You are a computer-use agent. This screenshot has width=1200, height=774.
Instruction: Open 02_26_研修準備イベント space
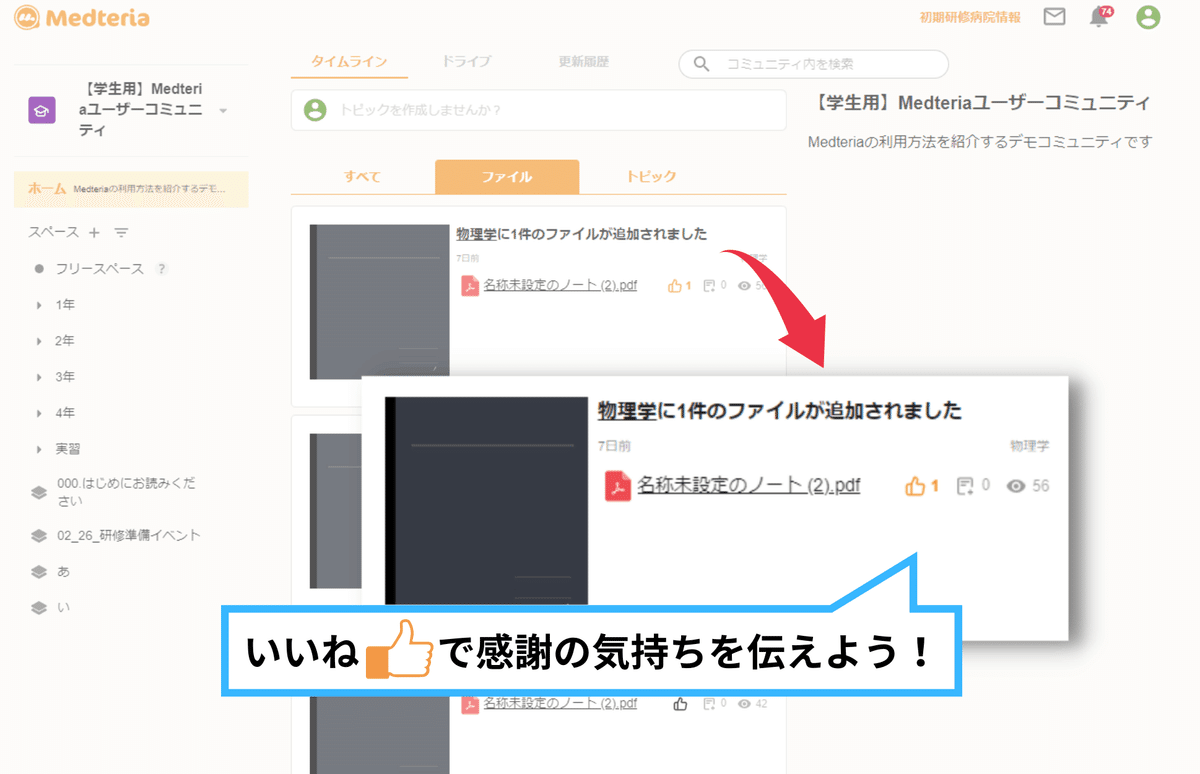(128, 535)
